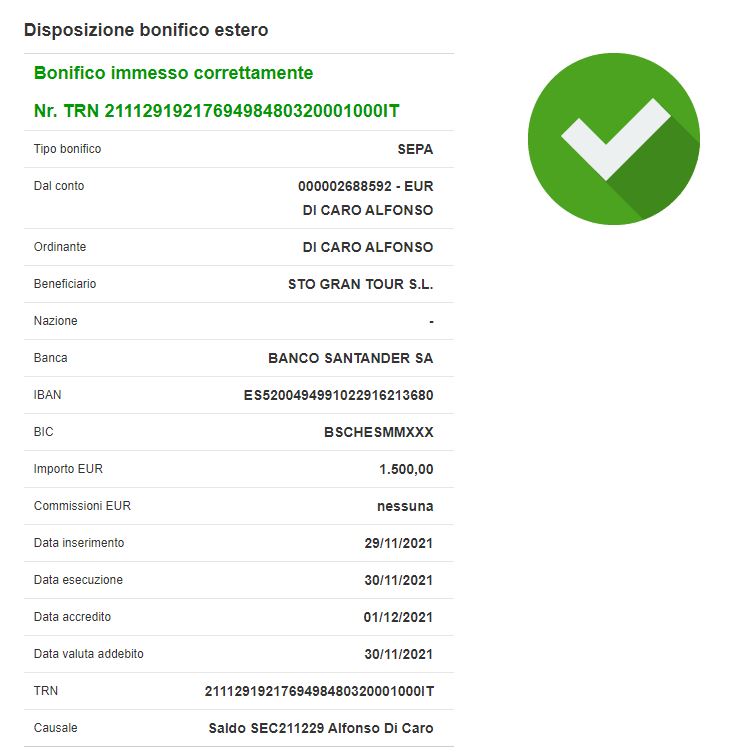755x755 pixels.
Task: Click the green Nr. TRN number header
Action: pyautogui.click(x=217, y=111)
